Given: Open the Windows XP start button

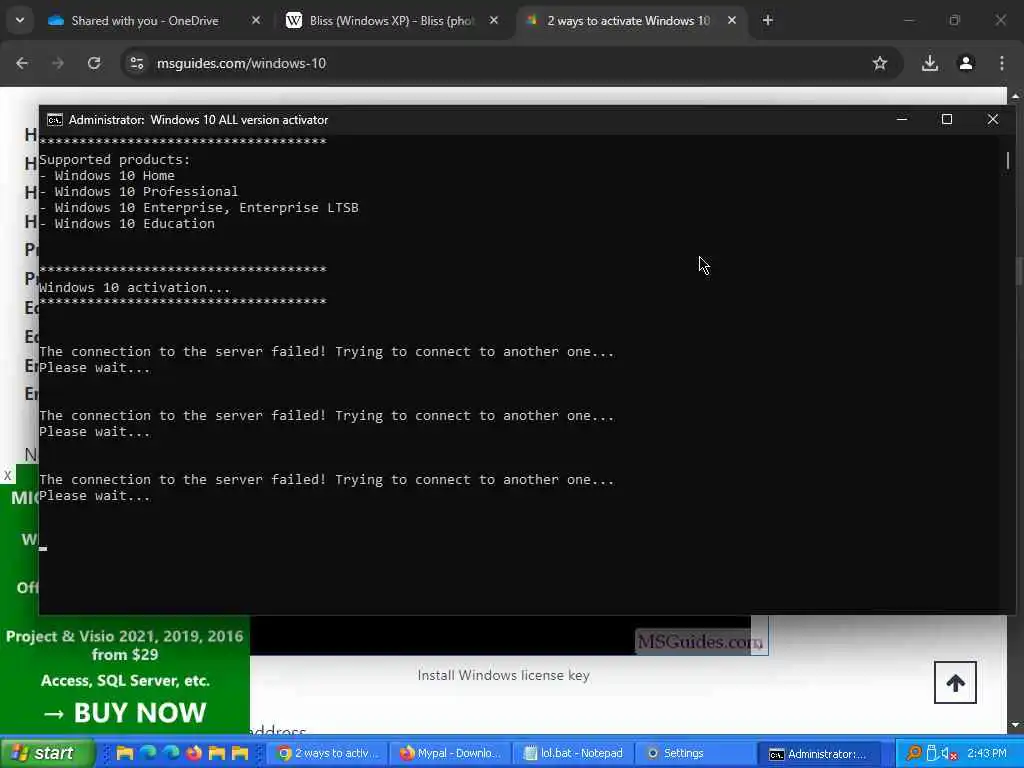Looking at the screenshot, I should (47, 753).
